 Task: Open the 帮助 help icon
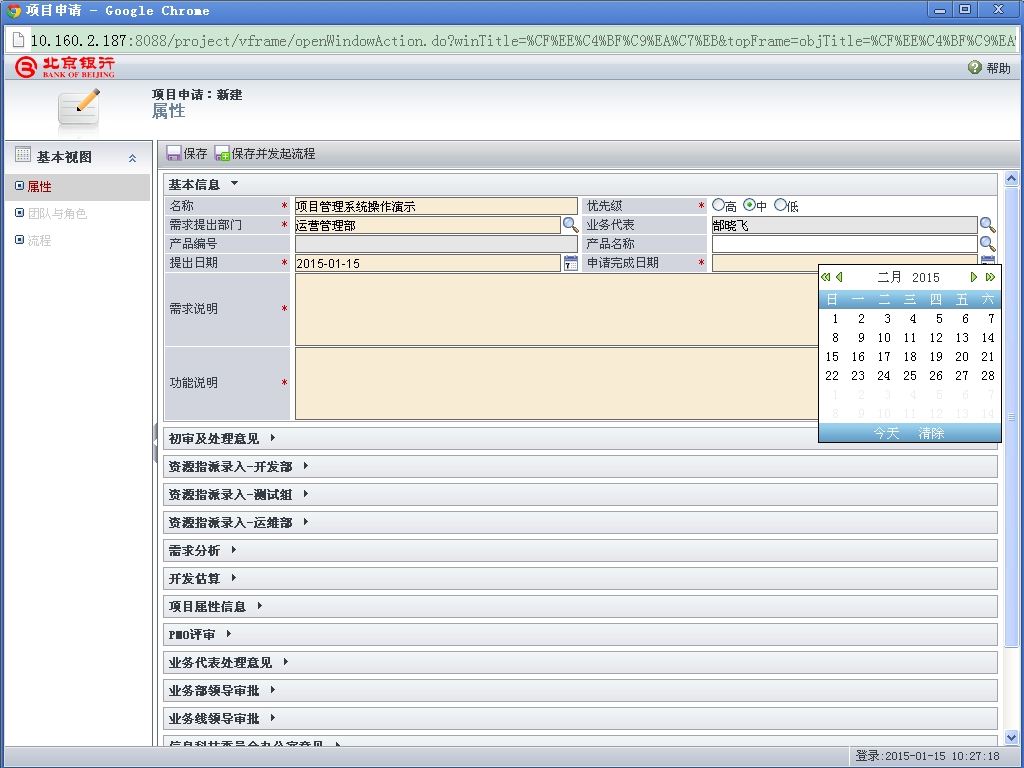(x=974, y=67)
